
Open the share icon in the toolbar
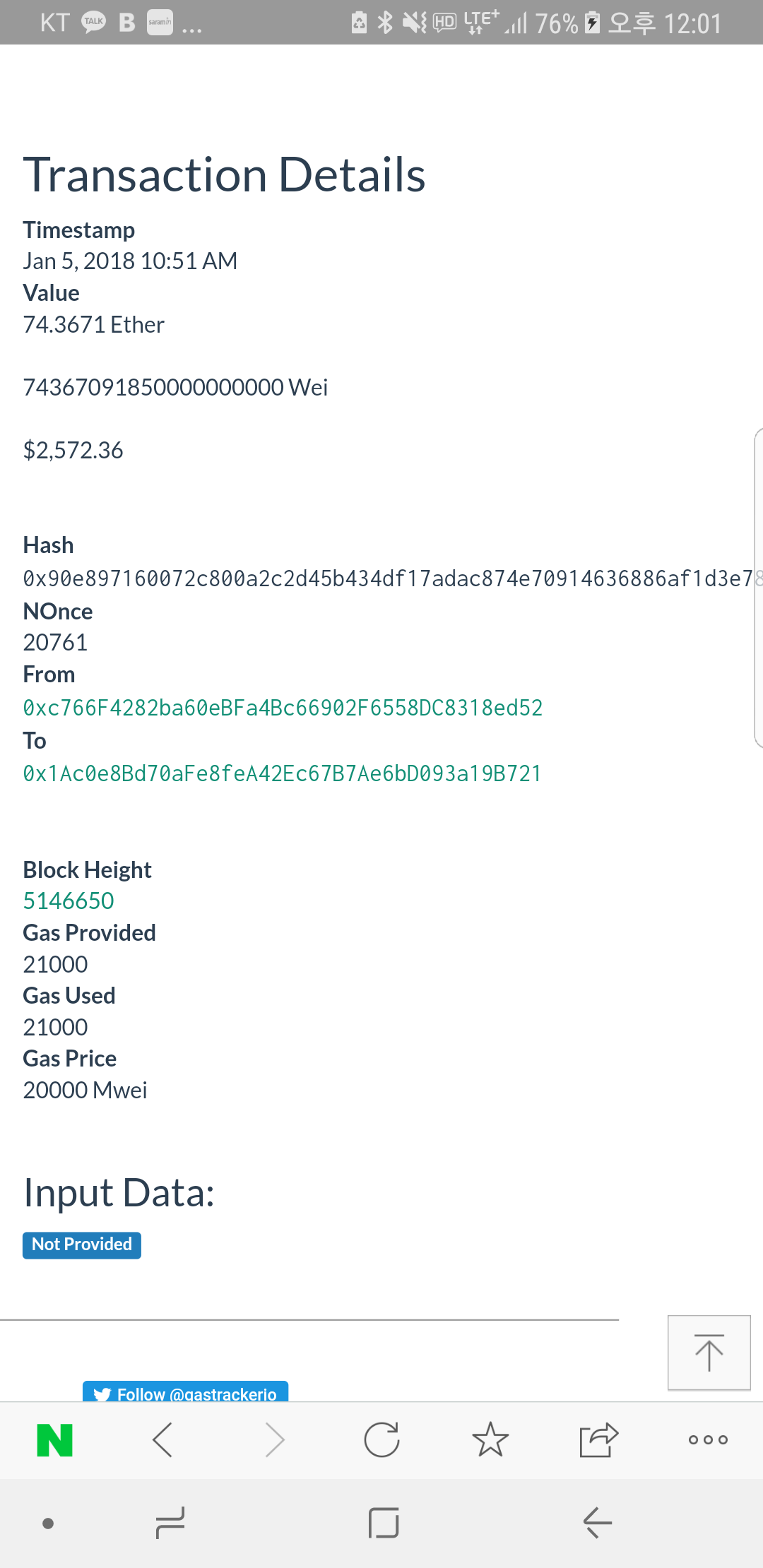click(x=598, y=1440)
